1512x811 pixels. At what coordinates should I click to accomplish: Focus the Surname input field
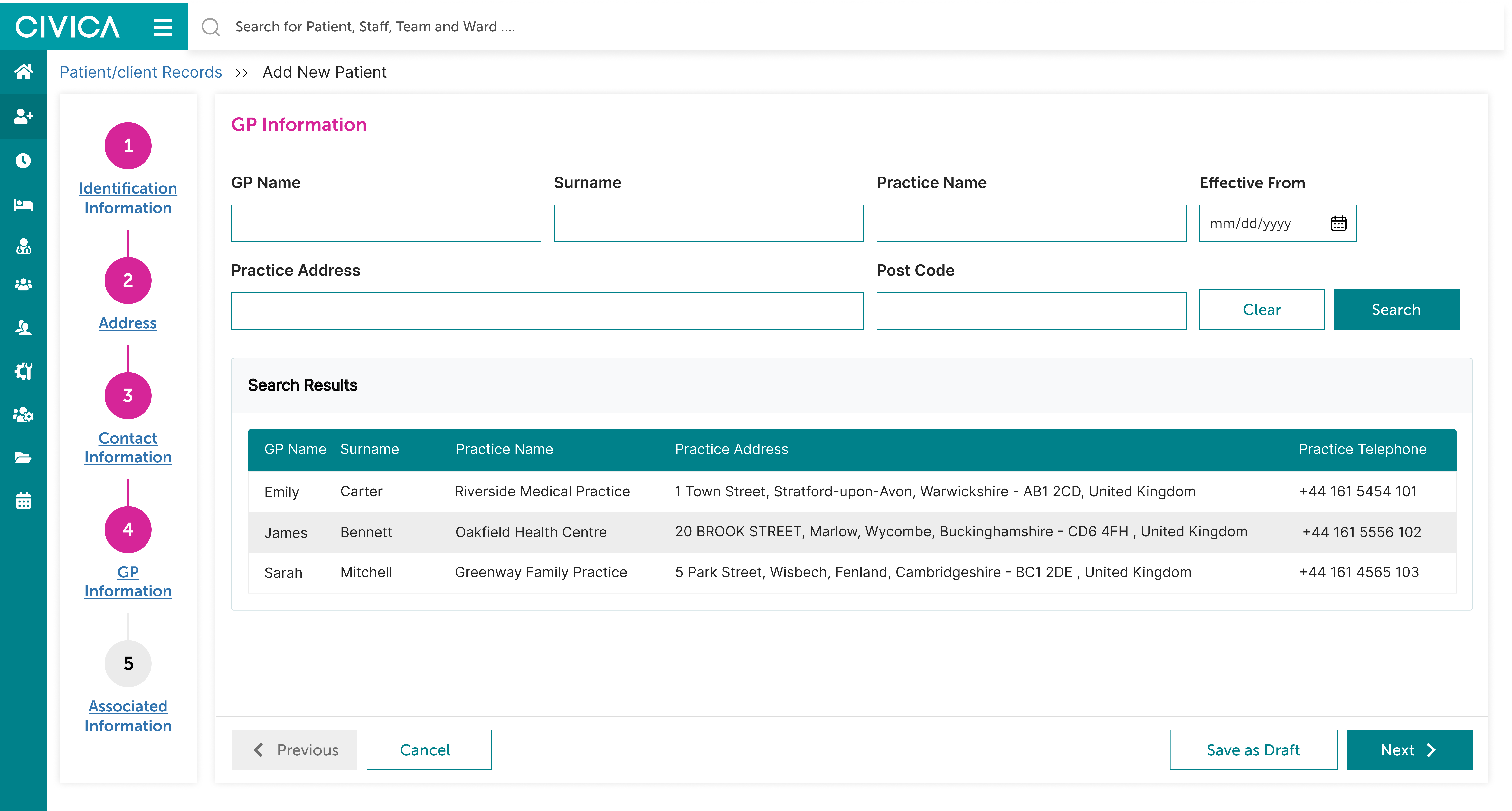pyautogui.click(x=709, y=223)
